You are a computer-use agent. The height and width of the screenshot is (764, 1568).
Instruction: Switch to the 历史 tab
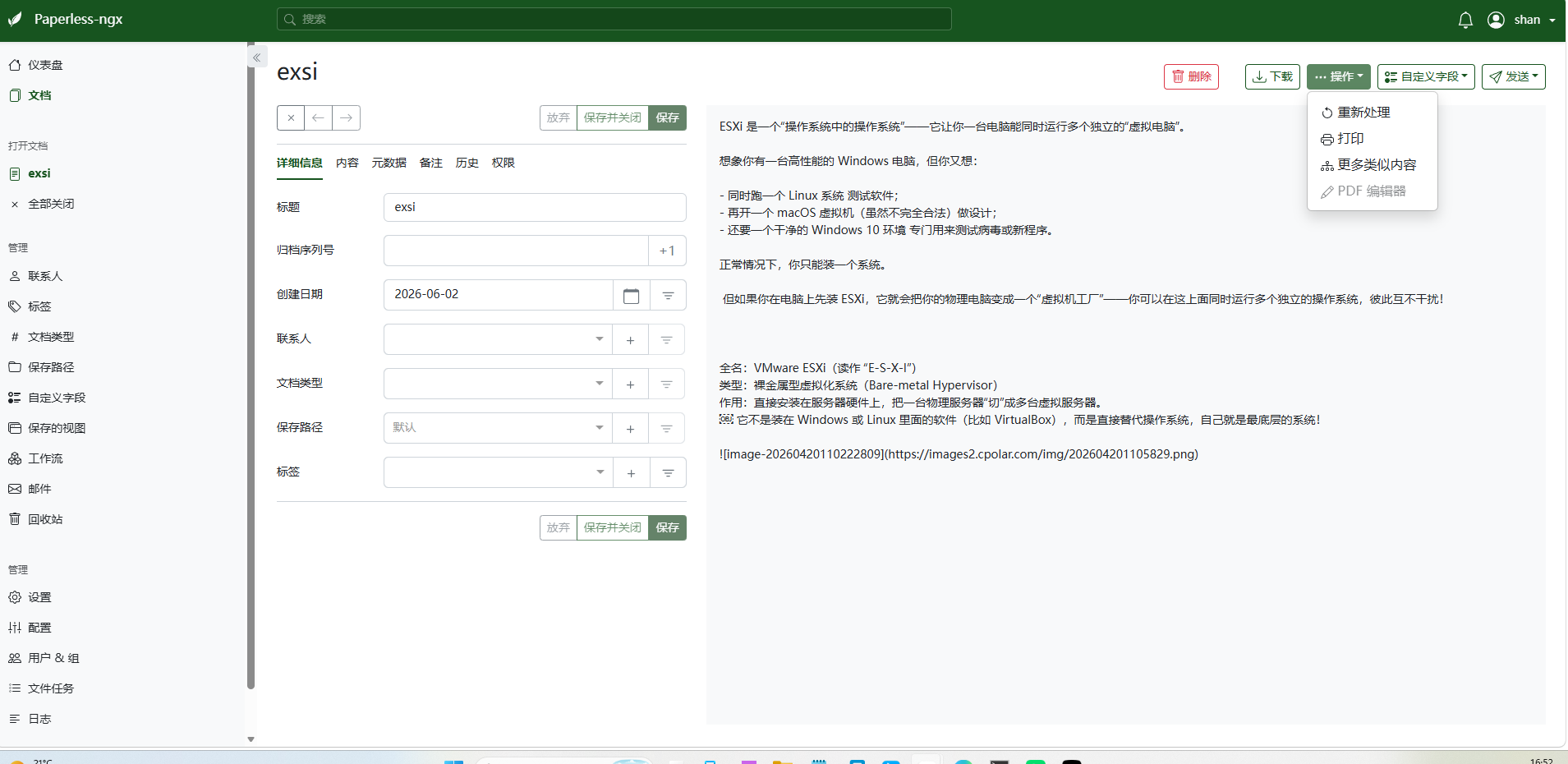pos(467,163)
